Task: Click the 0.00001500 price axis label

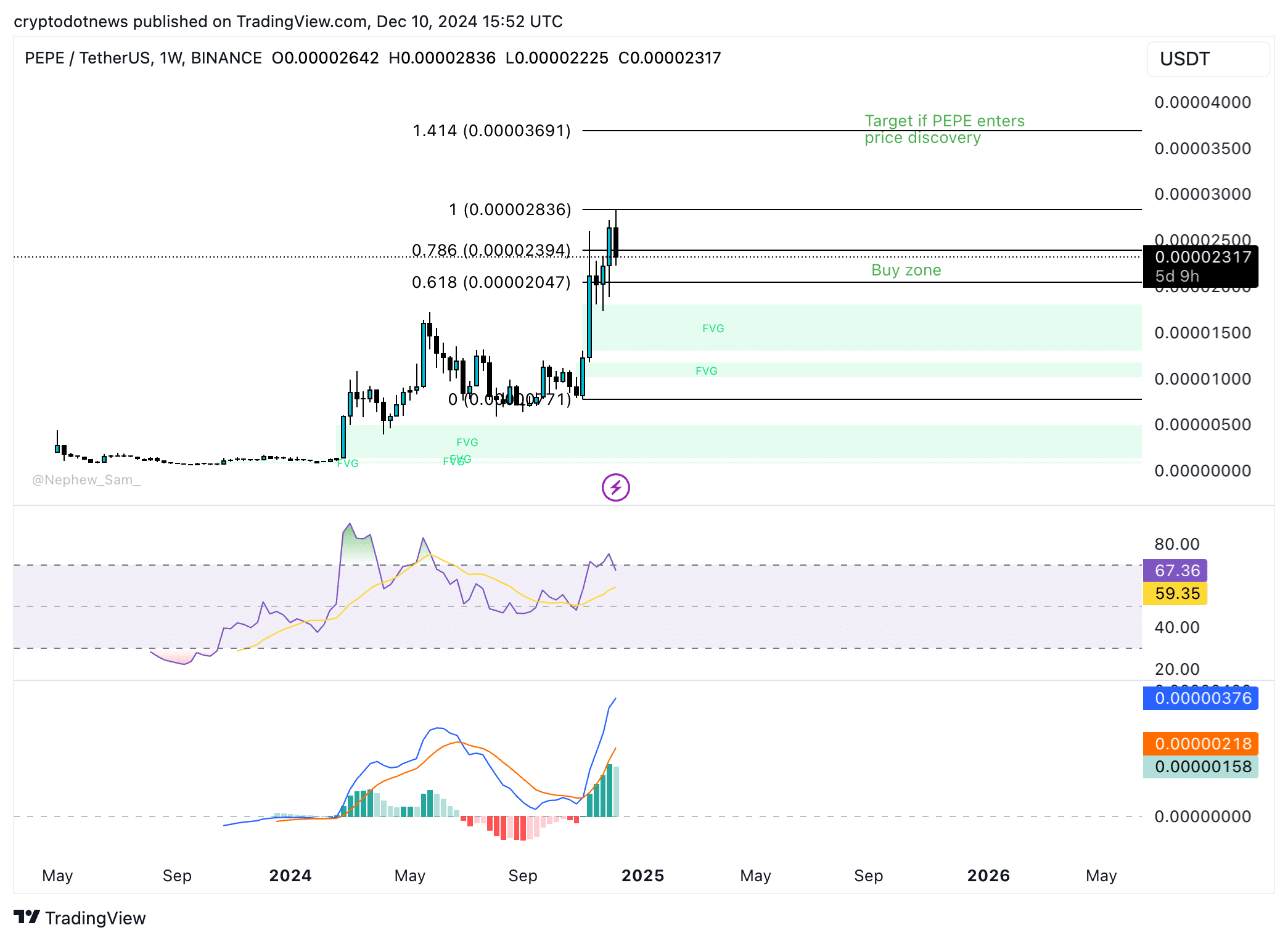Action: tap(1202, 333)
